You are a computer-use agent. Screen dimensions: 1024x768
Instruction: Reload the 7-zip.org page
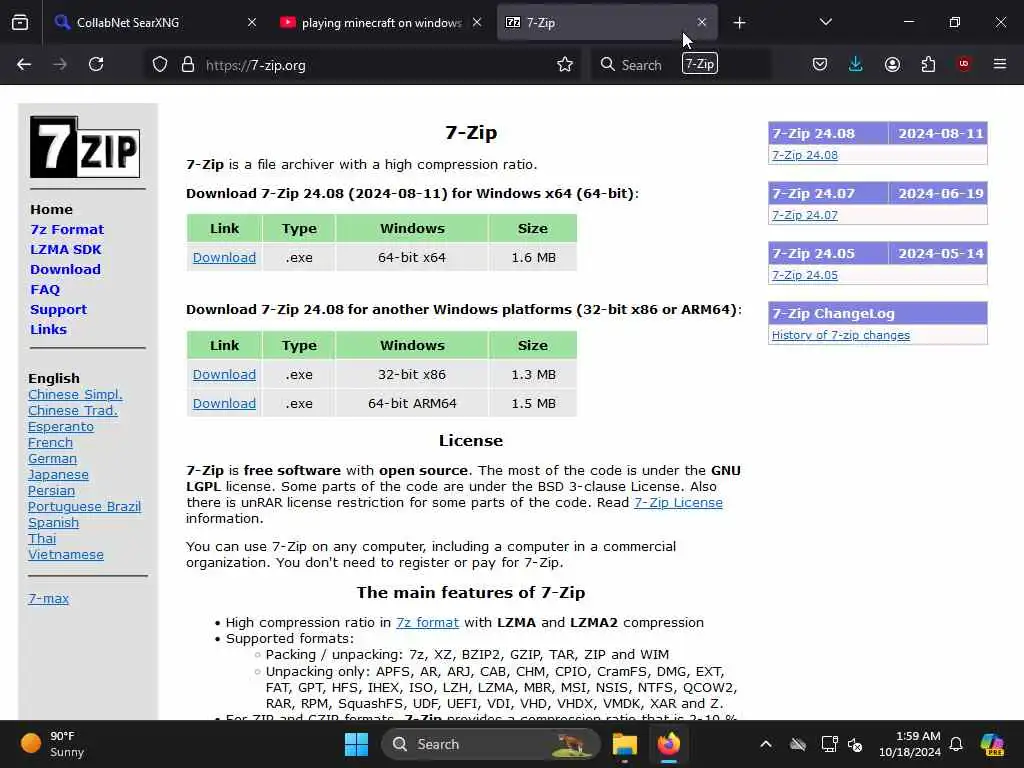pyautogui.click(x=96, y=64)
